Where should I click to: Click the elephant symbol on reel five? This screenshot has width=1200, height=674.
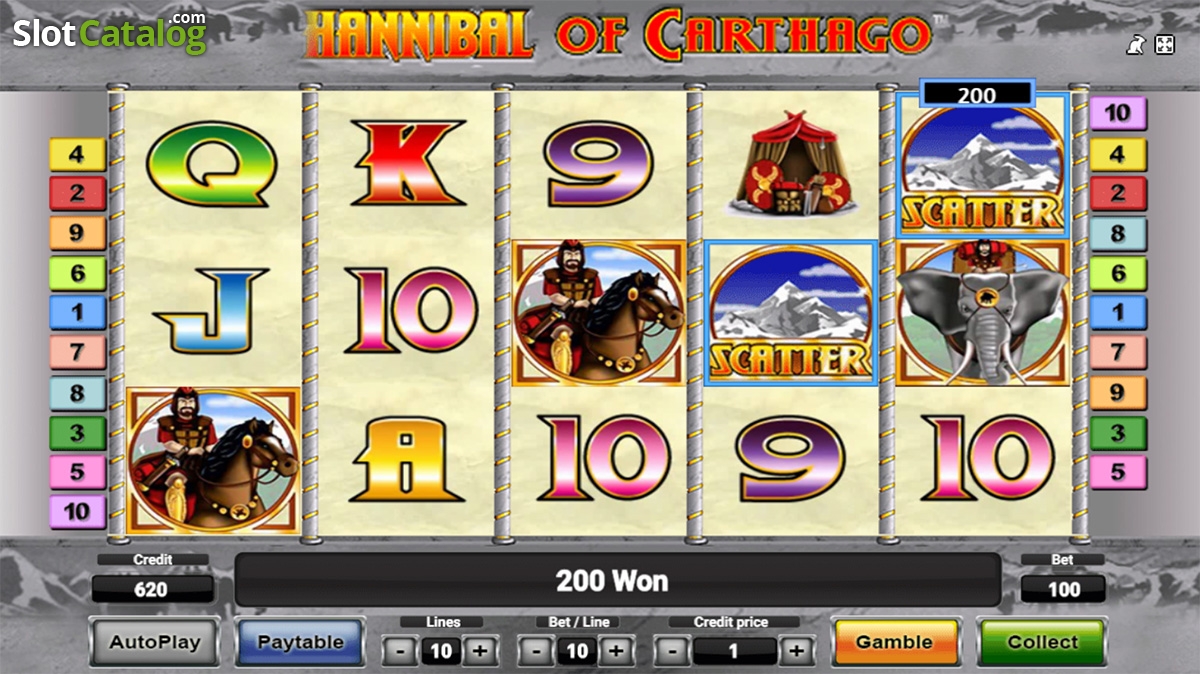(x=982, y=312)
